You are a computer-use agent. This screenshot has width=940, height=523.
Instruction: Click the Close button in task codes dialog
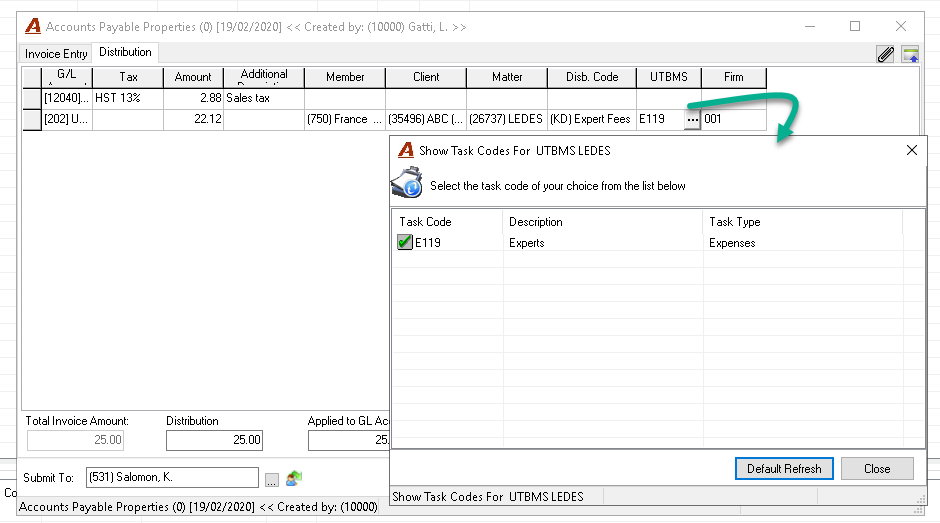pos(877,468)
